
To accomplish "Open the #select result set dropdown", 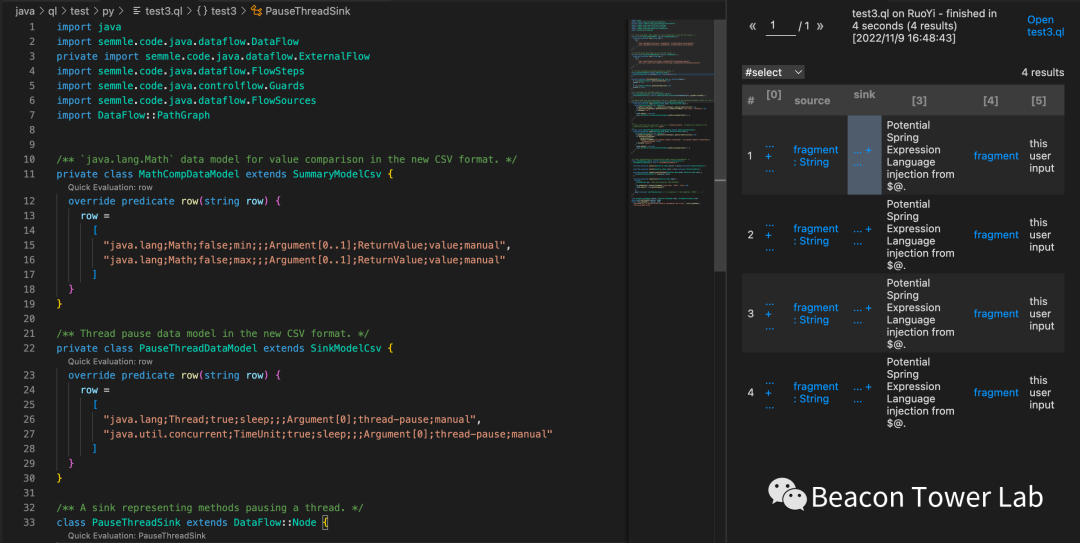I will click(x=774, y=72).
